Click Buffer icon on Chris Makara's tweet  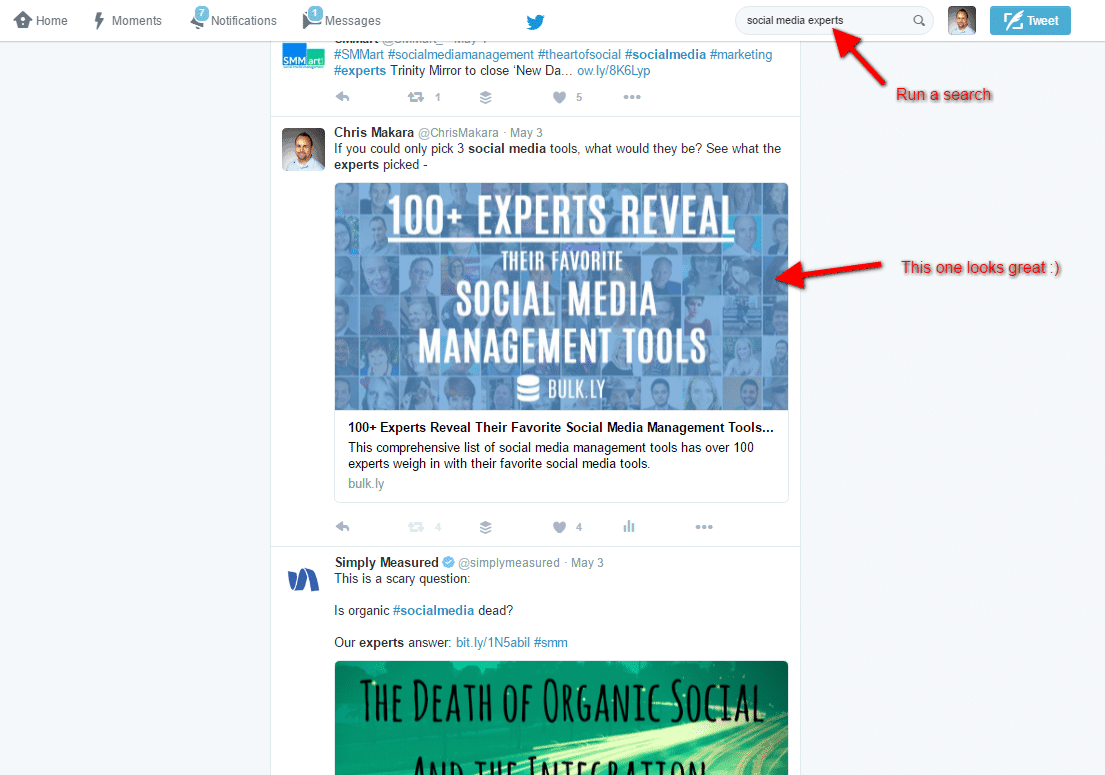click(x=486, y=527)
